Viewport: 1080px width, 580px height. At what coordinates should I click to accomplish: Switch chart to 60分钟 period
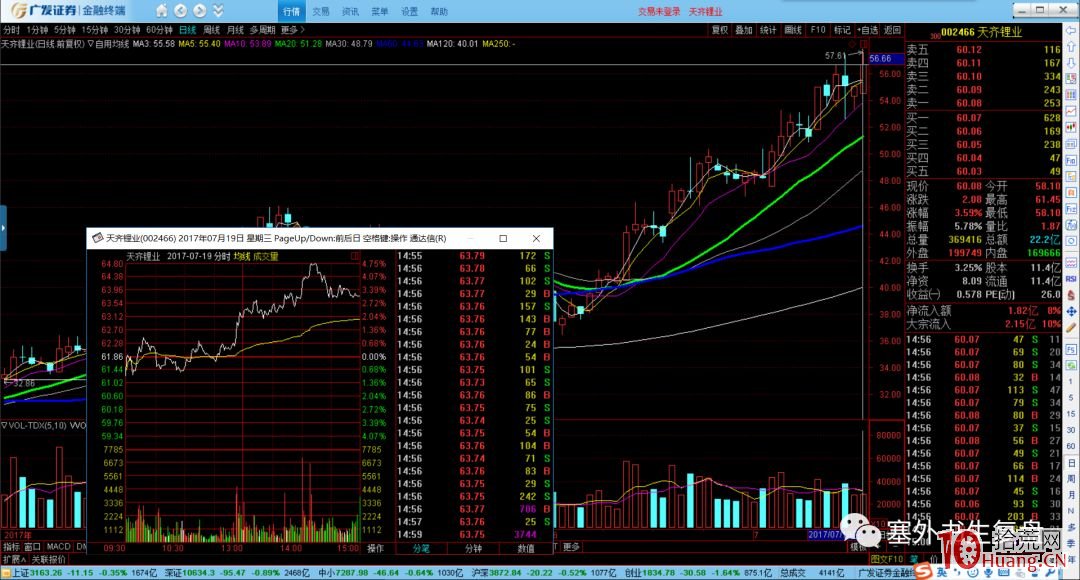tap(160, 30)
